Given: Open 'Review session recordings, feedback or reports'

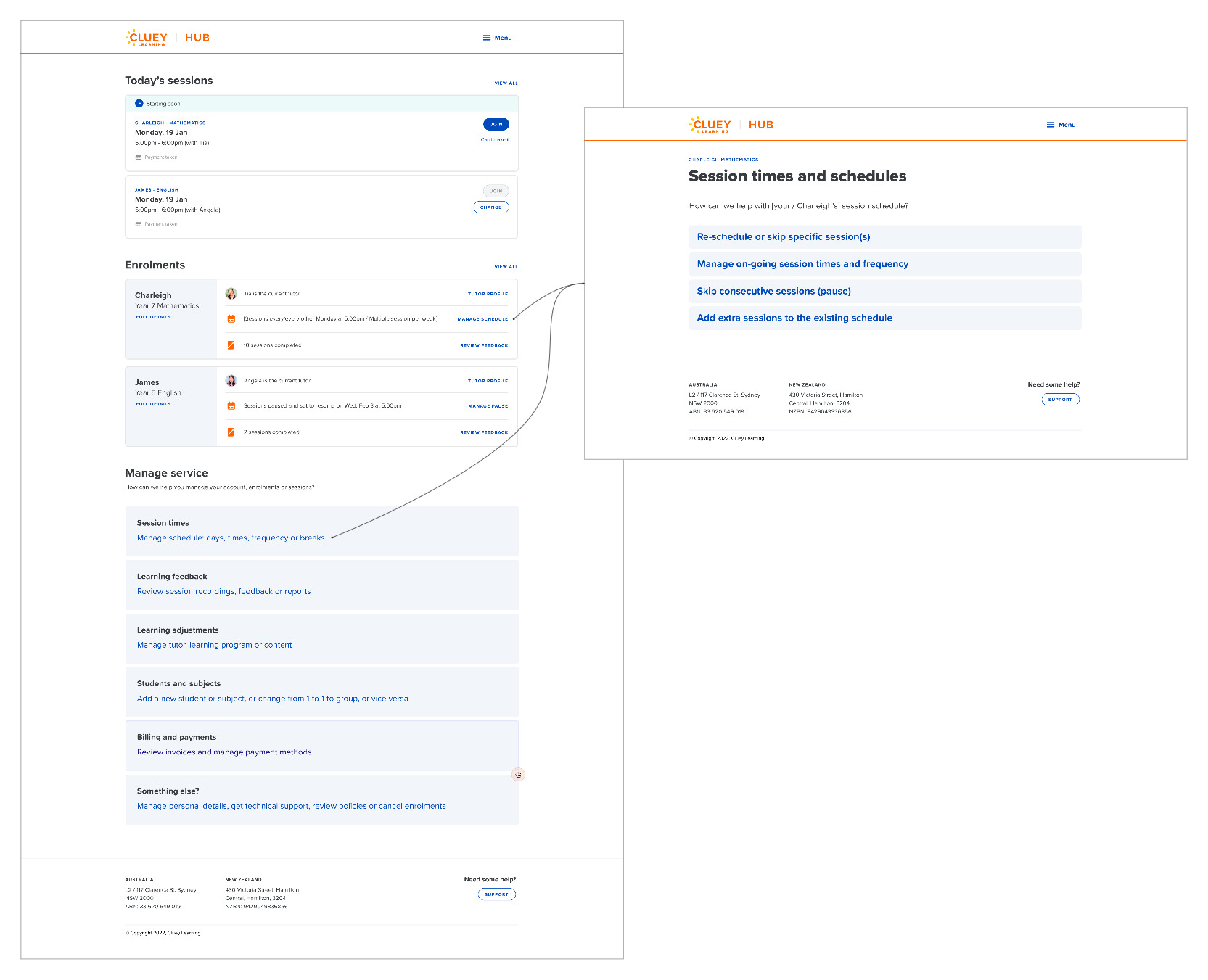Looking at the screenshot, I should [223, 592].
